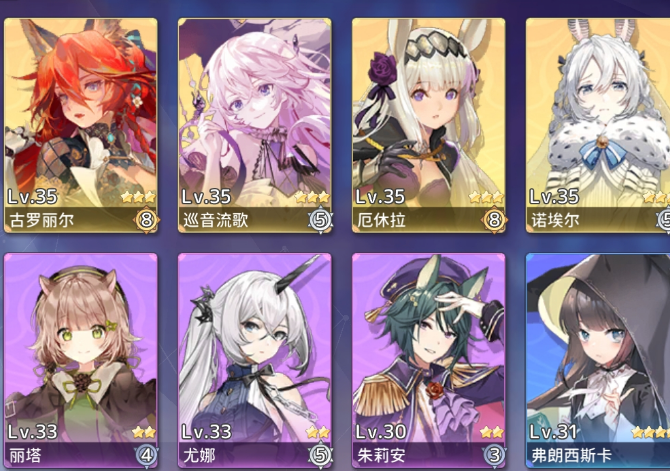Select the 诺埃尔 bunny-ear character card
670x471 pixels.
pos(598,125)
